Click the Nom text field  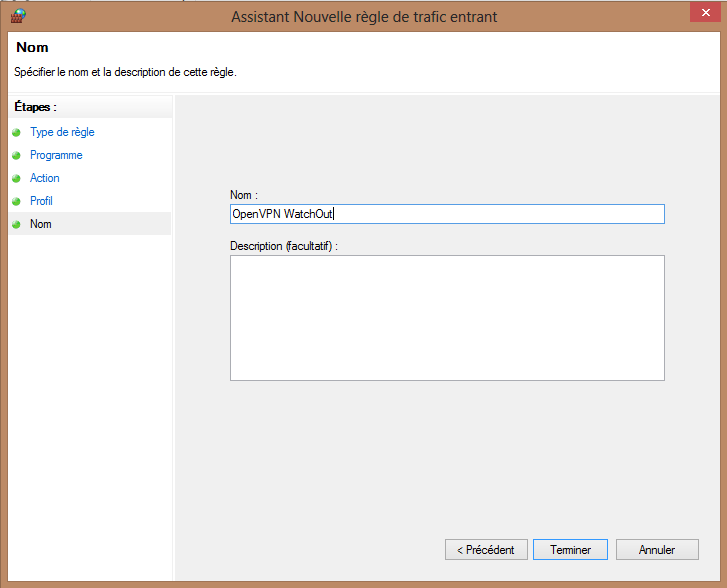click(447, 214)
